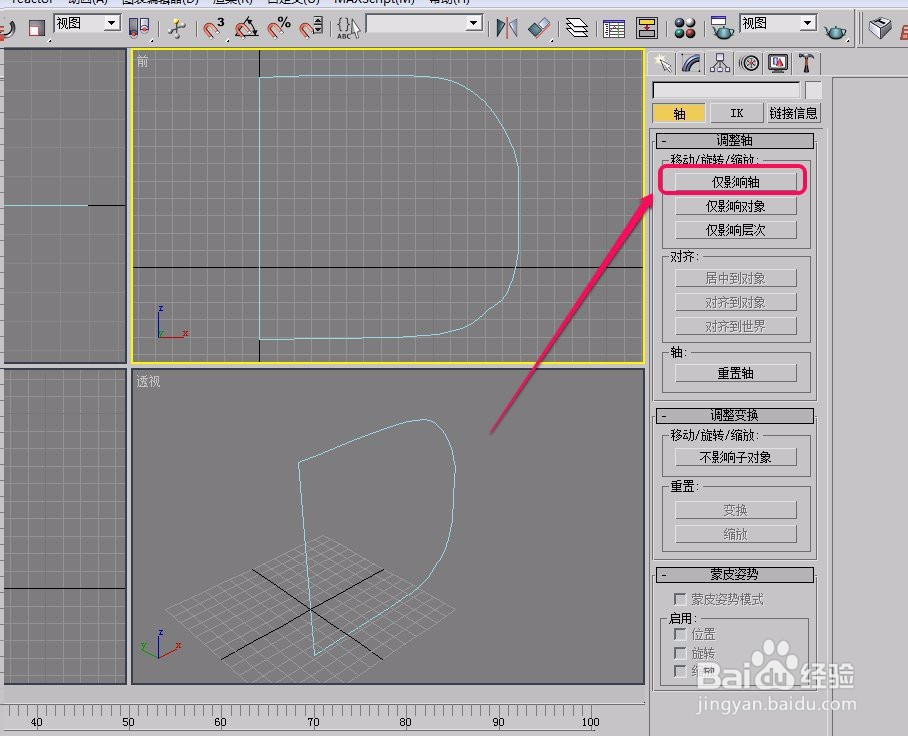
Task: Collapse the 调整轴 rollout
Action: (x=735, y=140)
